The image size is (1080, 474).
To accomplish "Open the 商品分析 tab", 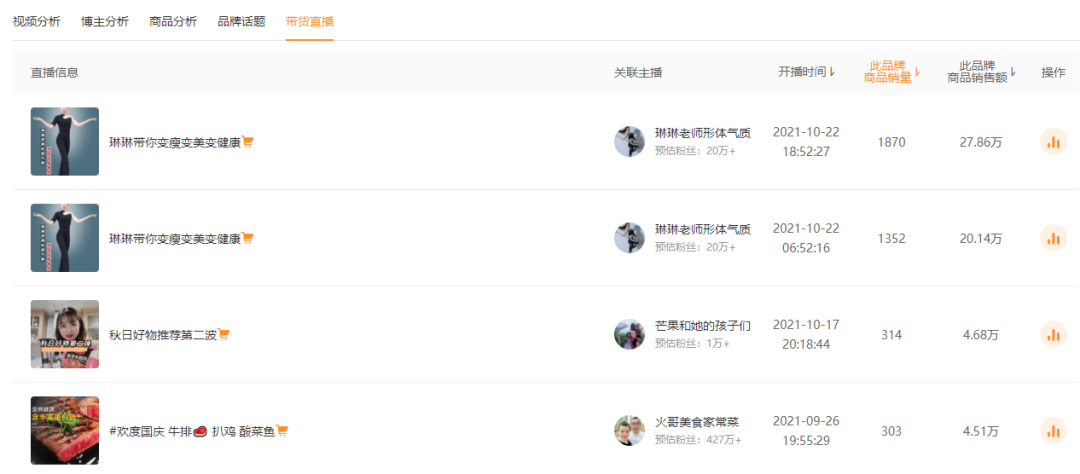I will pos(173,21).
